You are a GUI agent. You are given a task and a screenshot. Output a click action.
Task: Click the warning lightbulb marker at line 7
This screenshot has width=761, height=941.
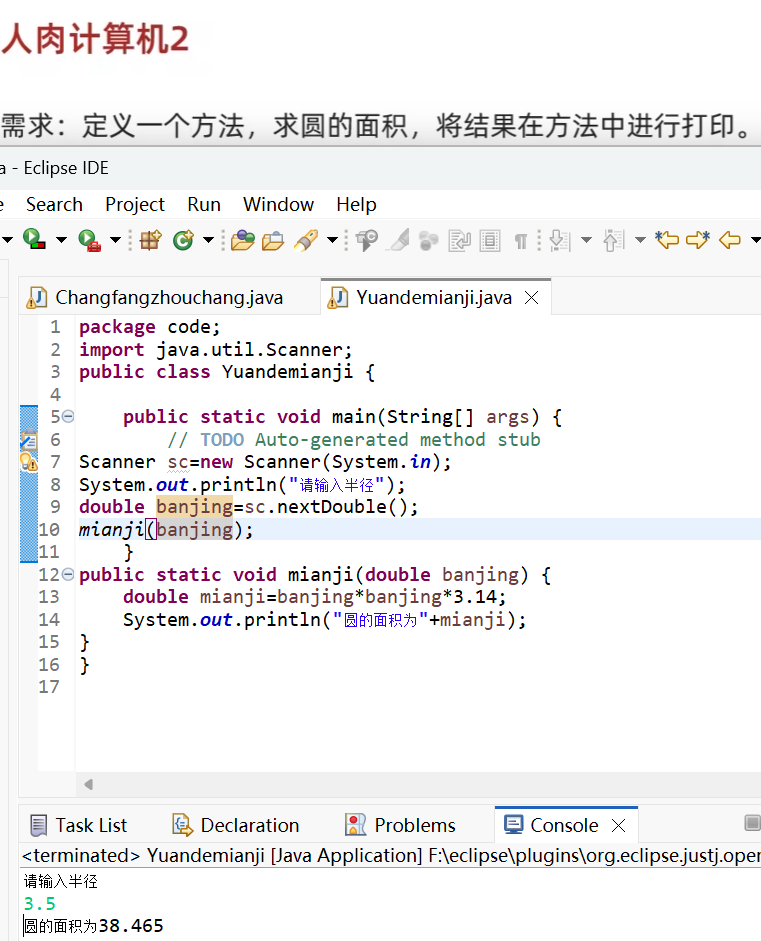pyautogui.click(x=29, y=462)
